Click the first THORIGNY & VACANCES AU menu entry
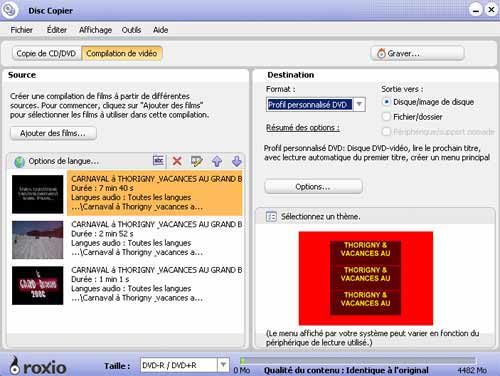The width and height of the screenshot is (500, 376). click(x=366, y=249)
